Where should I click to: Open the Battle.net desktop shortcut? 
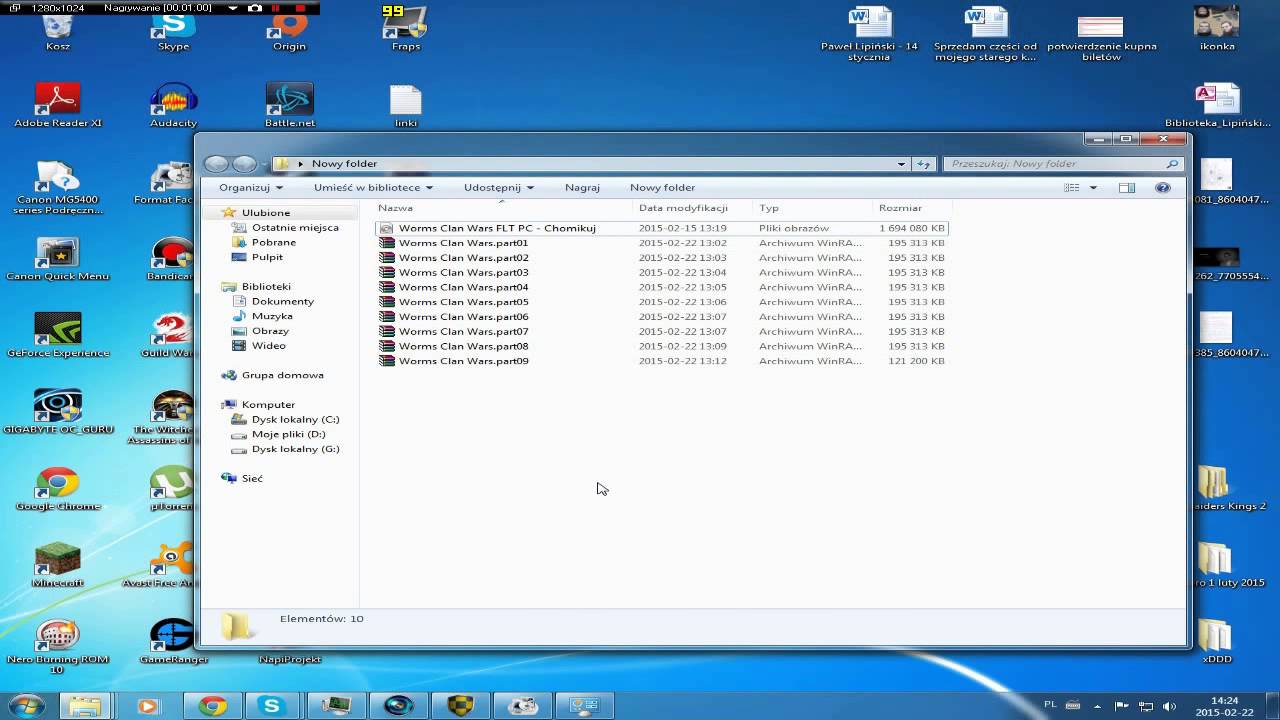[289, 105]
